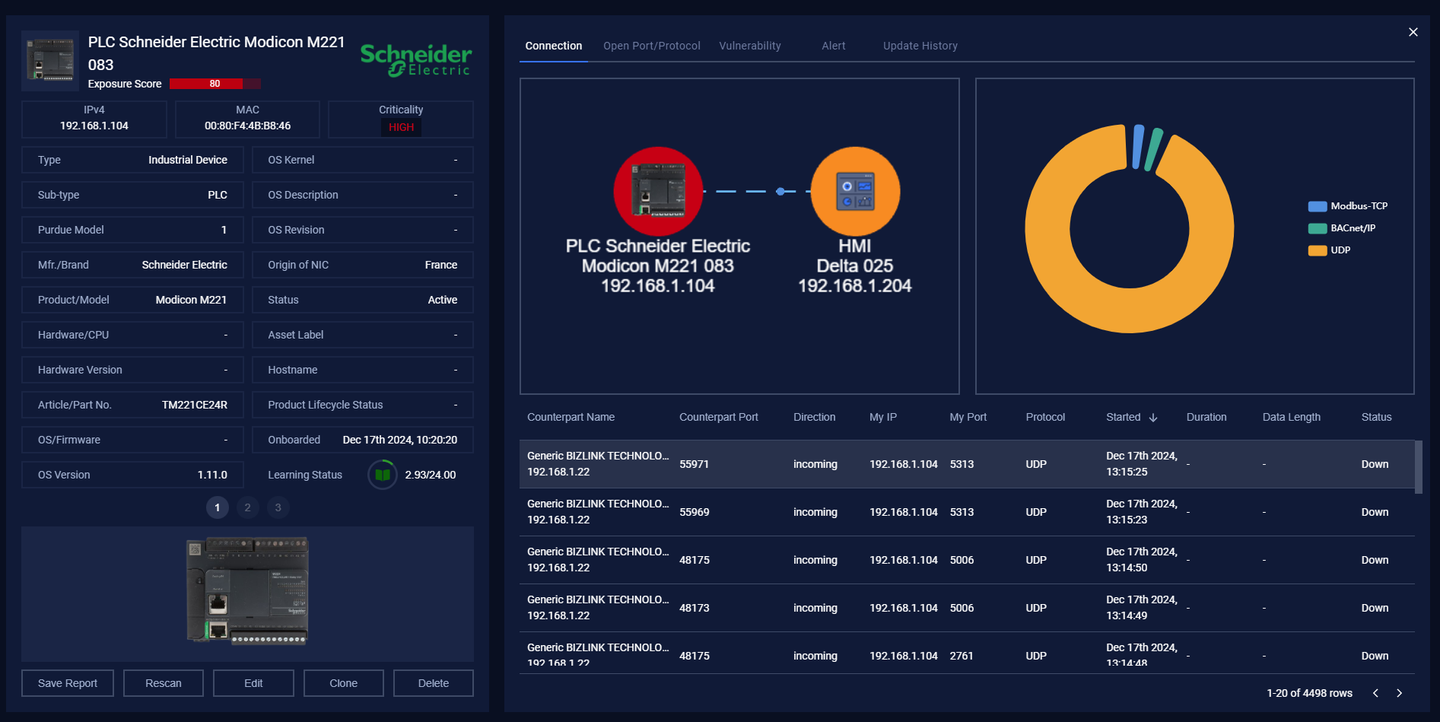This screenshot has width=1440, height=722.
Task: Click the Data Length column header
Action: (1291, 418)
